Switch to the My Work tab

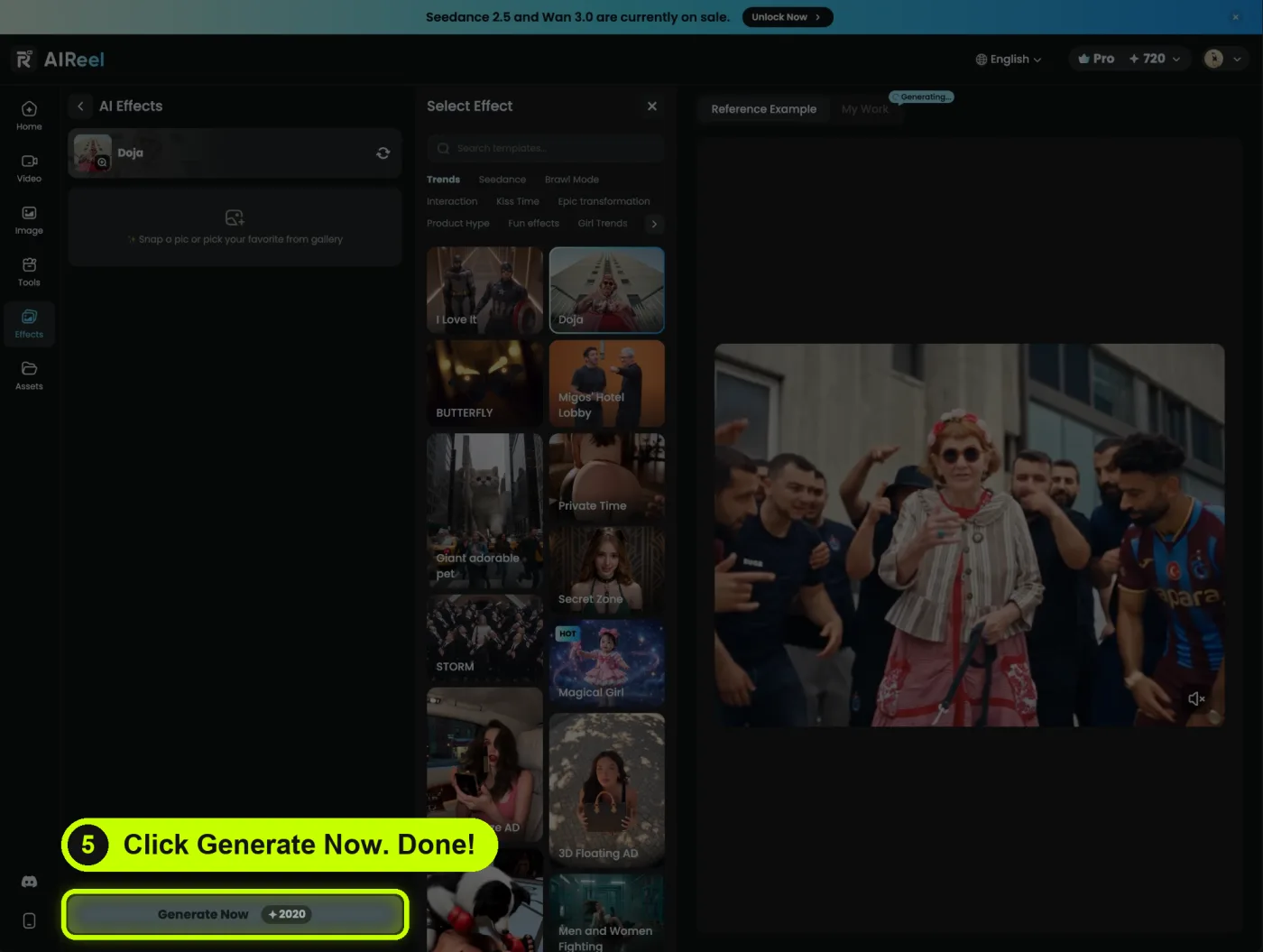tap(864, 109)
